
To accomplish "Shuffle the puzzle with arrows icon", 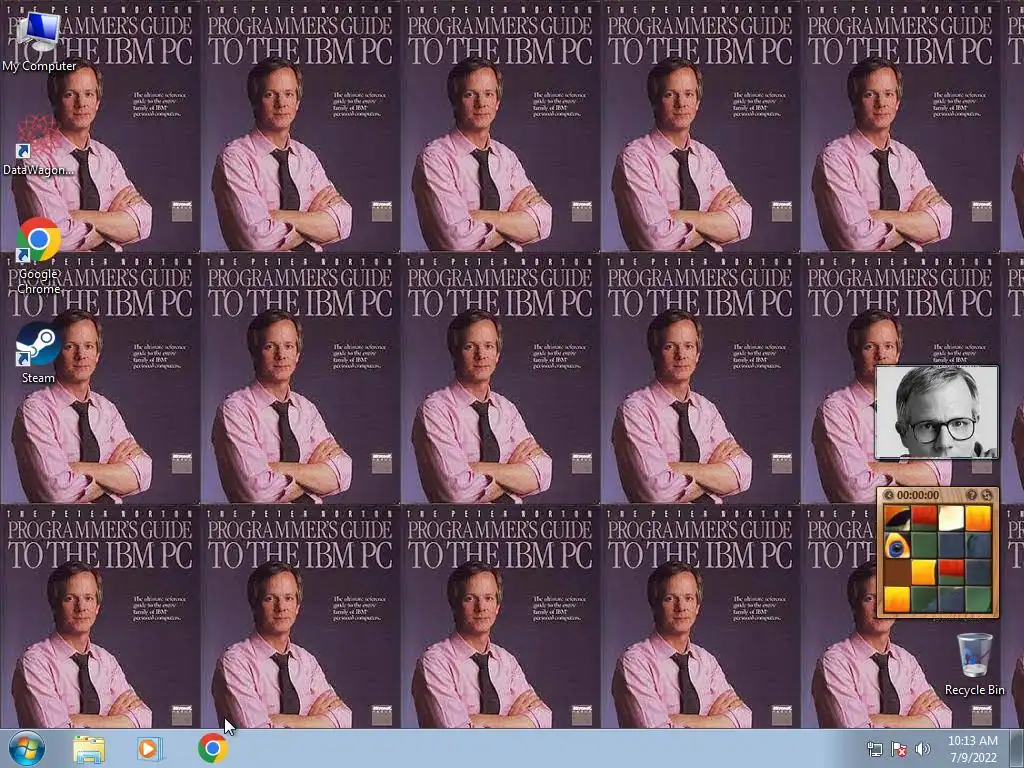I will (x=987, y=496).
